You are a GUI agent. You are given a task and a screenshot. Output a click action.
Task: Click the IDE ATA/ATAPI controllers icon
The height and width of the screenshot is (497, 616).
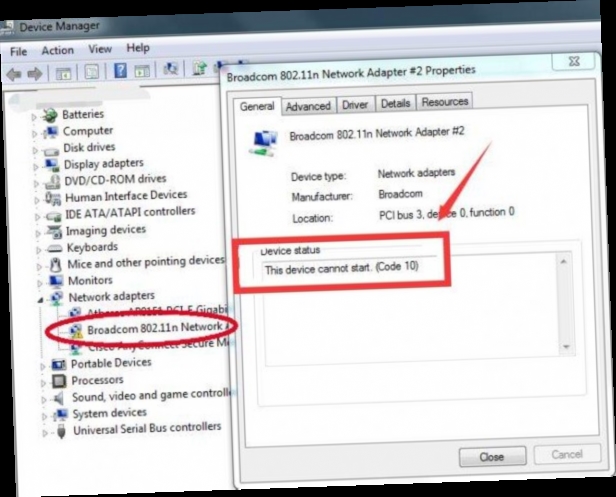pos(53,216)
